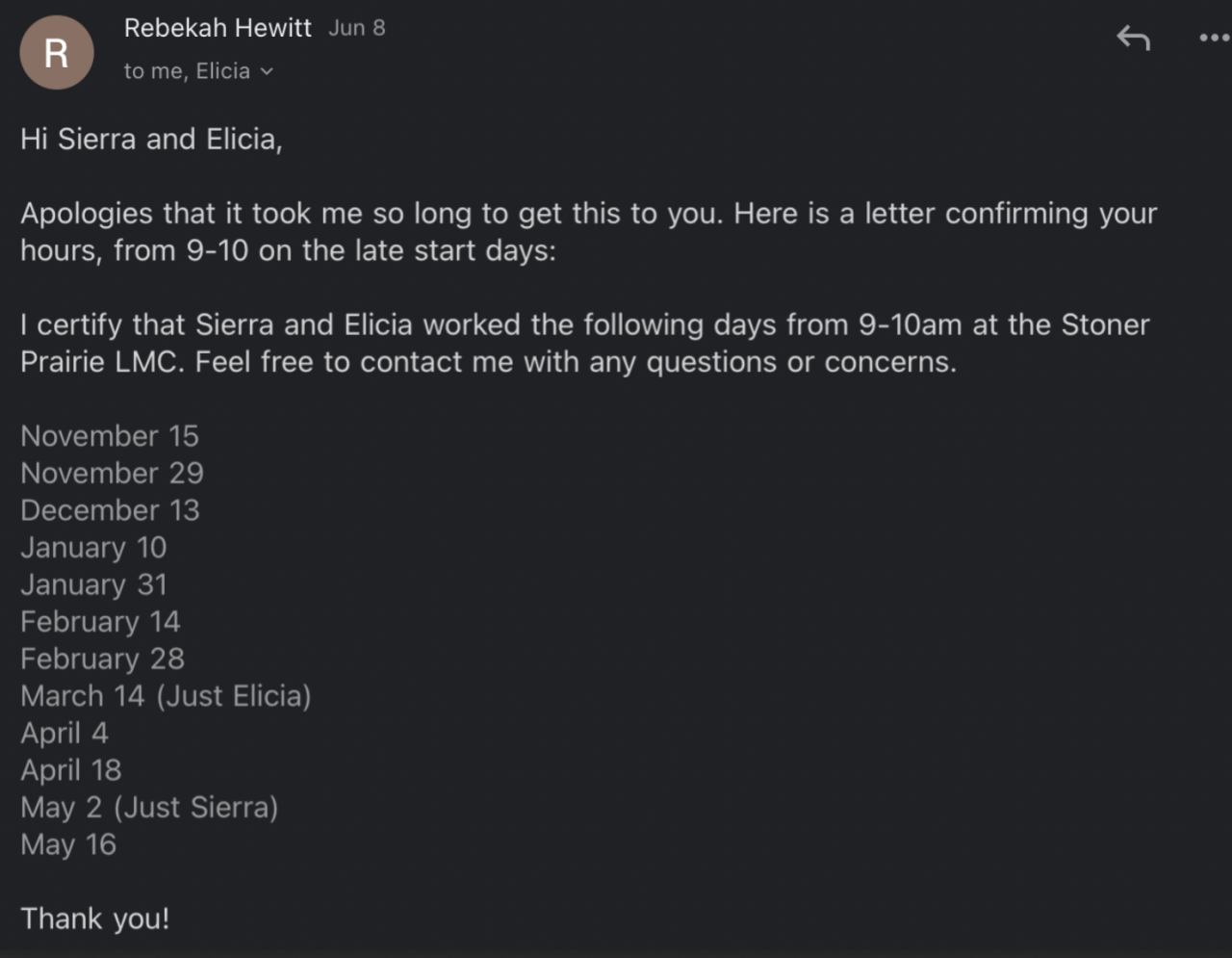Click the "to me, Elicia" recipients text
Screen dimensions: 1232x958
(x=187, y=71)
